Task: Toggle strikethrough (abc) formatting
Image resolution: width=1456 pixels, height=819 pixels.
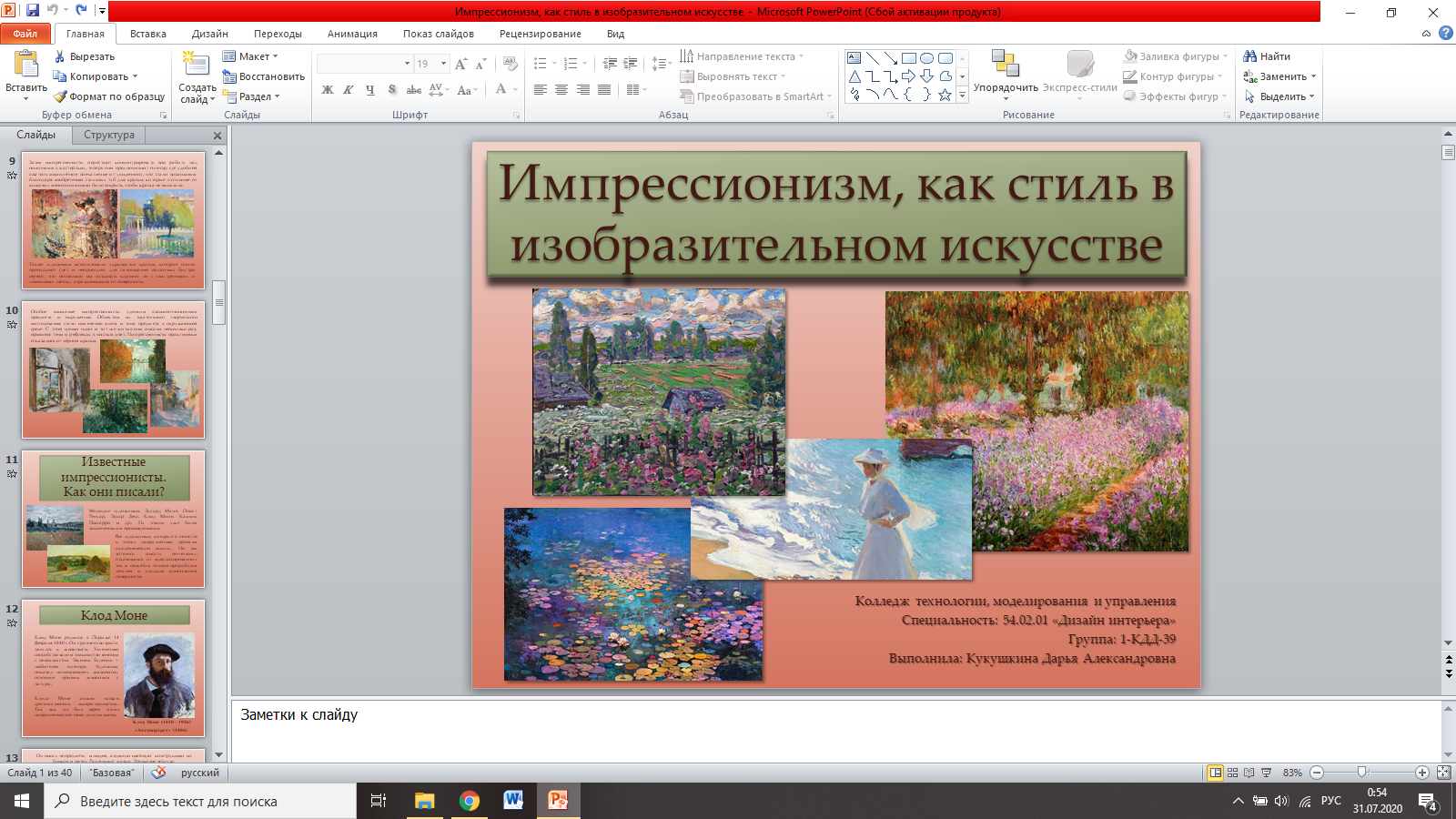Action: [413, 89]
